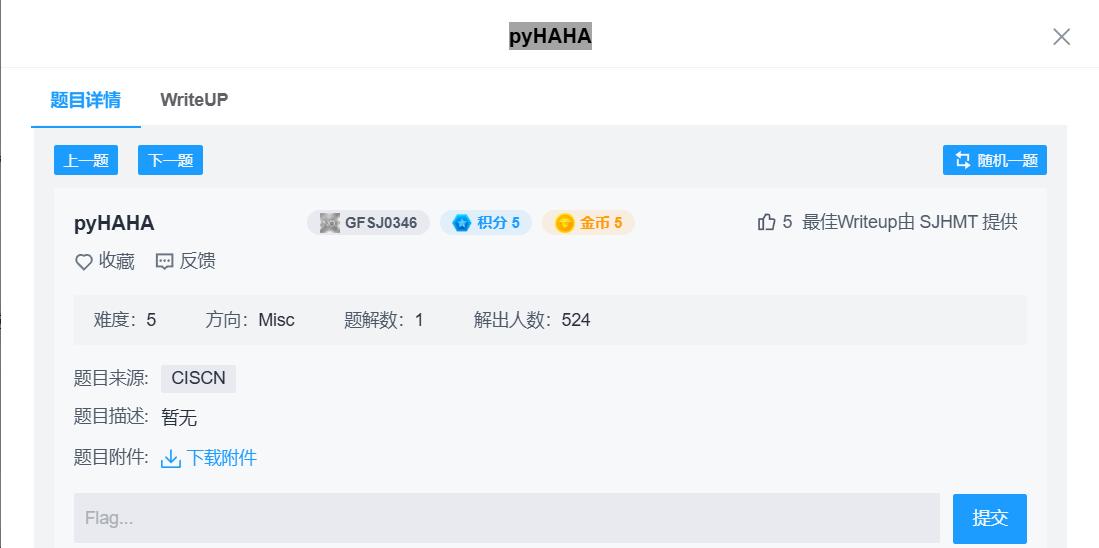Click the highlighted pyHAHA dialog title
The height and width of the screenshot is (548, 1099).
point(550,37)
